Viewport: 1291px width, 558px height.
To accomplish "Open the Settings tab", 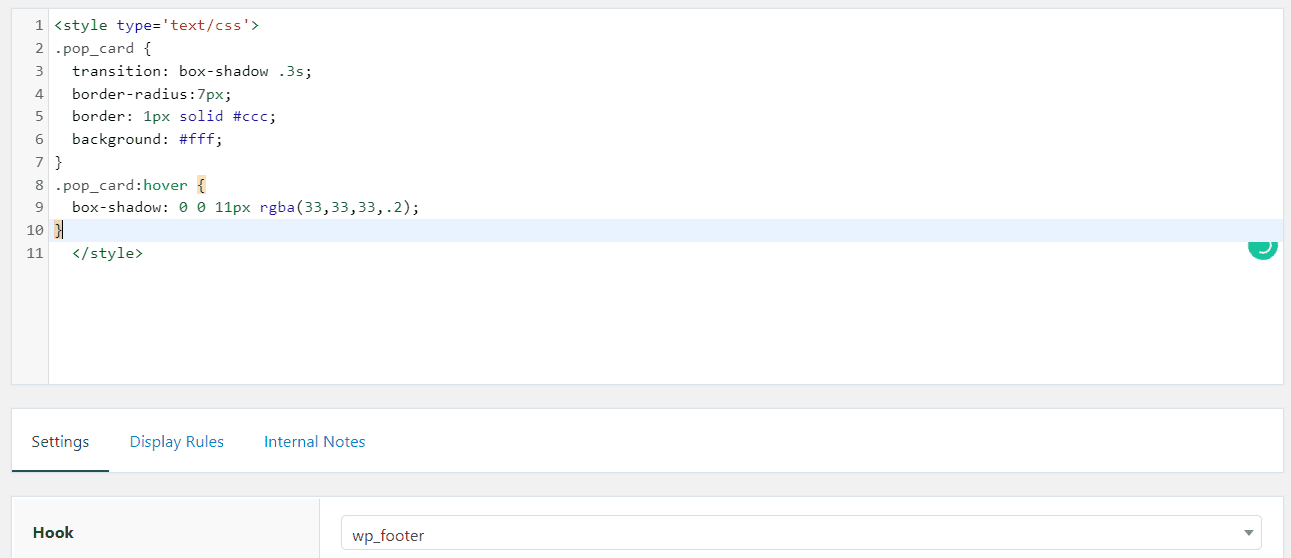I will pyautogui.click(x=60, y=441).
